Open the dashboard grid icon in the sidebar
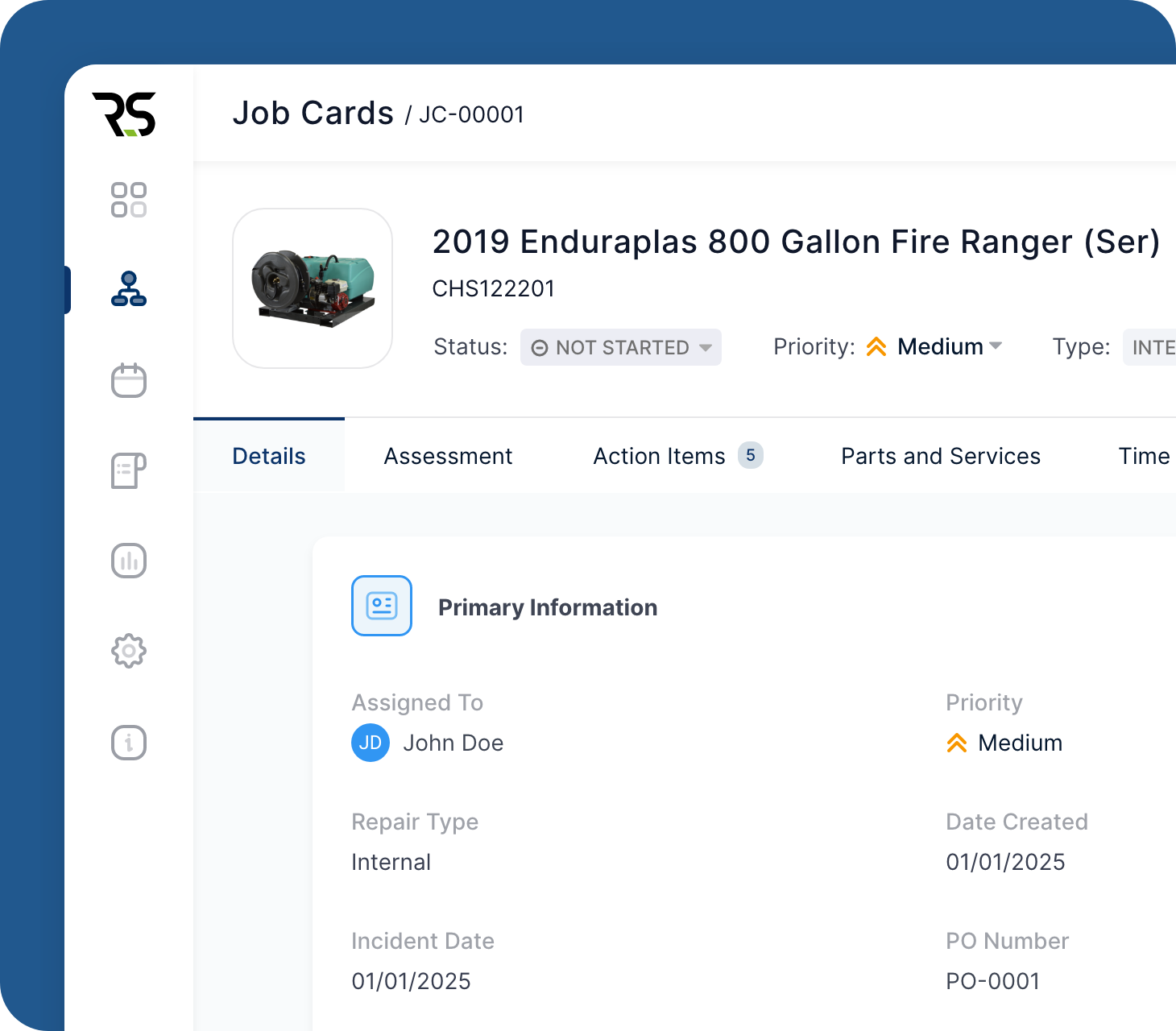Screen dimensions: 1176x1031 pos(129,200)
